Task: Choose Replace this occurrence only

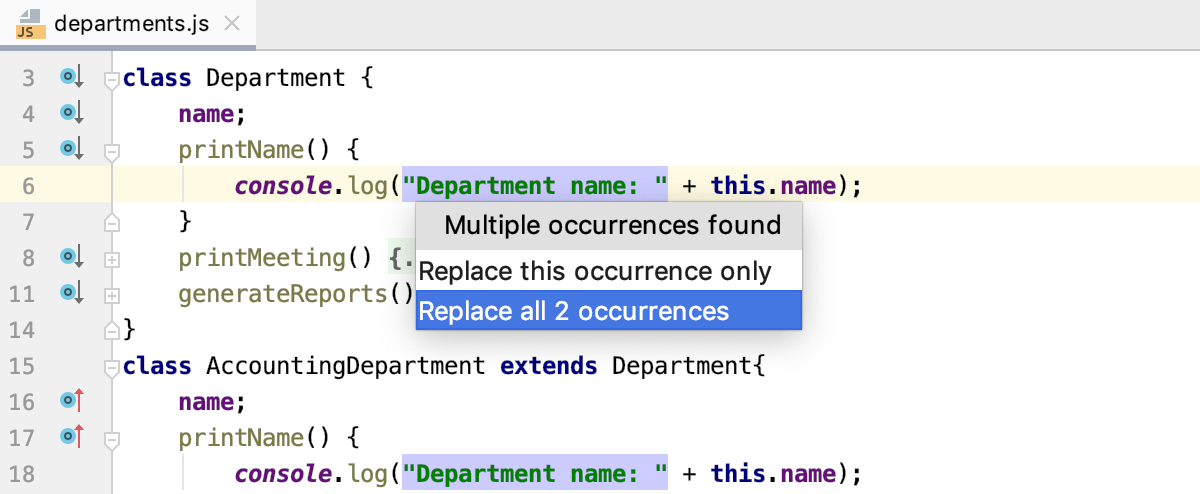Action: pos(595,271)
